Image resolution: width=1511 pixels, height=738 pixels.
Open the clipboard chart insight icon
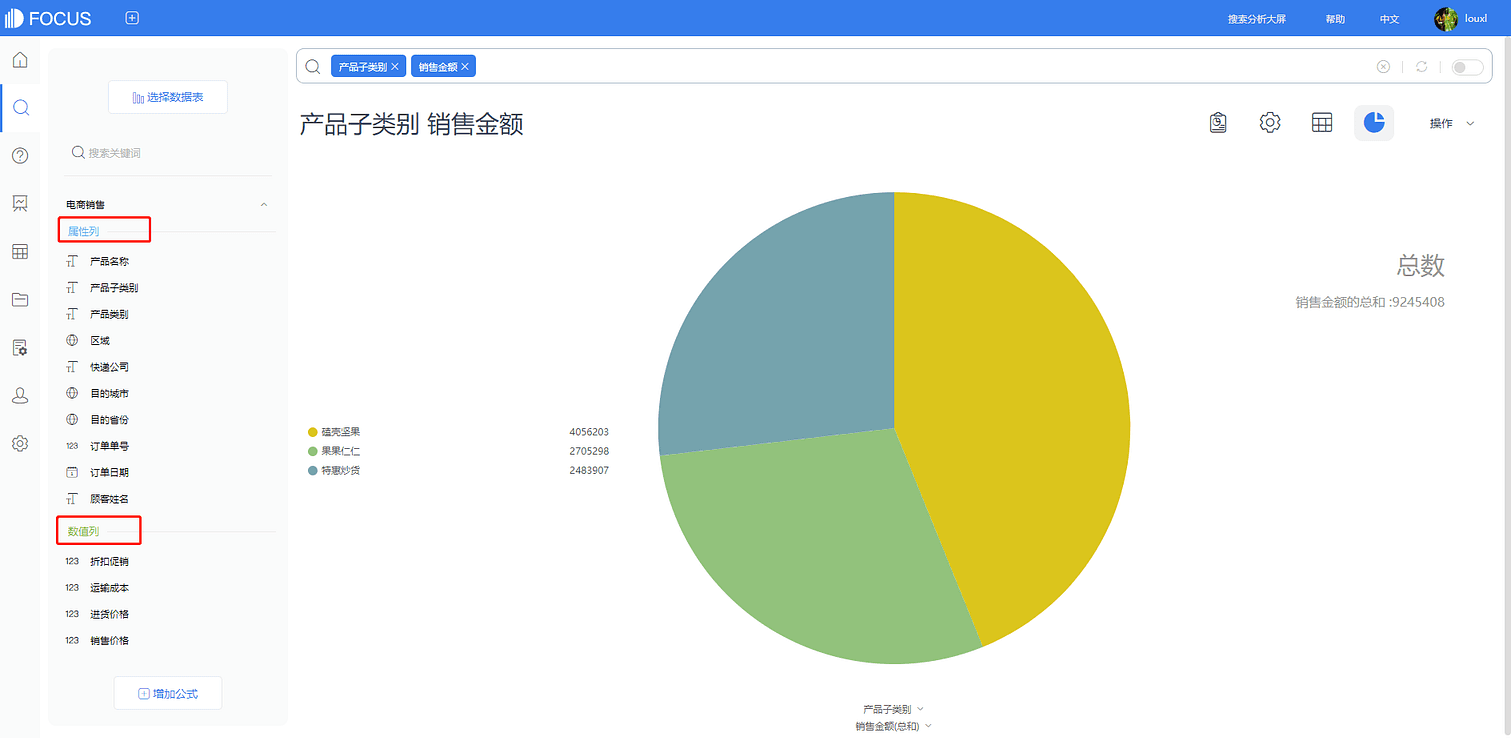pyautogui.click(x=1218, y=123)
